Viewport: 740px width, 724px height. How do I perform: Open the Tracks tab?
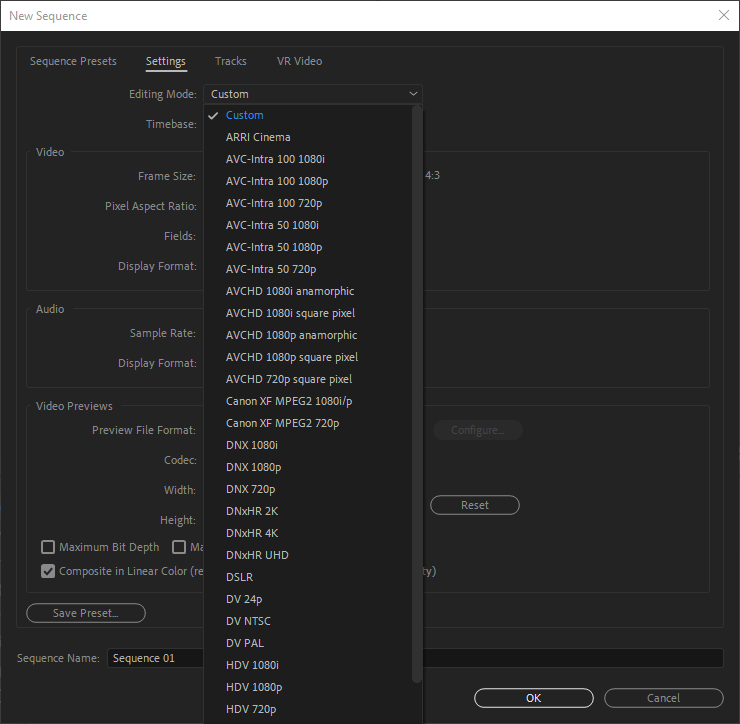pyautogui.click(x=231, y=61)
